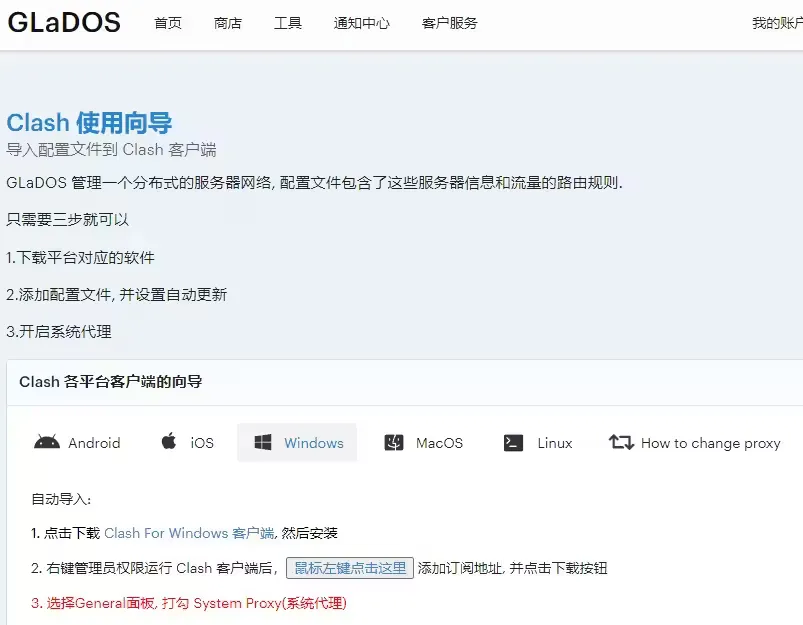
Task: Click the Windows logo icon
Action: tap(263, 443)
